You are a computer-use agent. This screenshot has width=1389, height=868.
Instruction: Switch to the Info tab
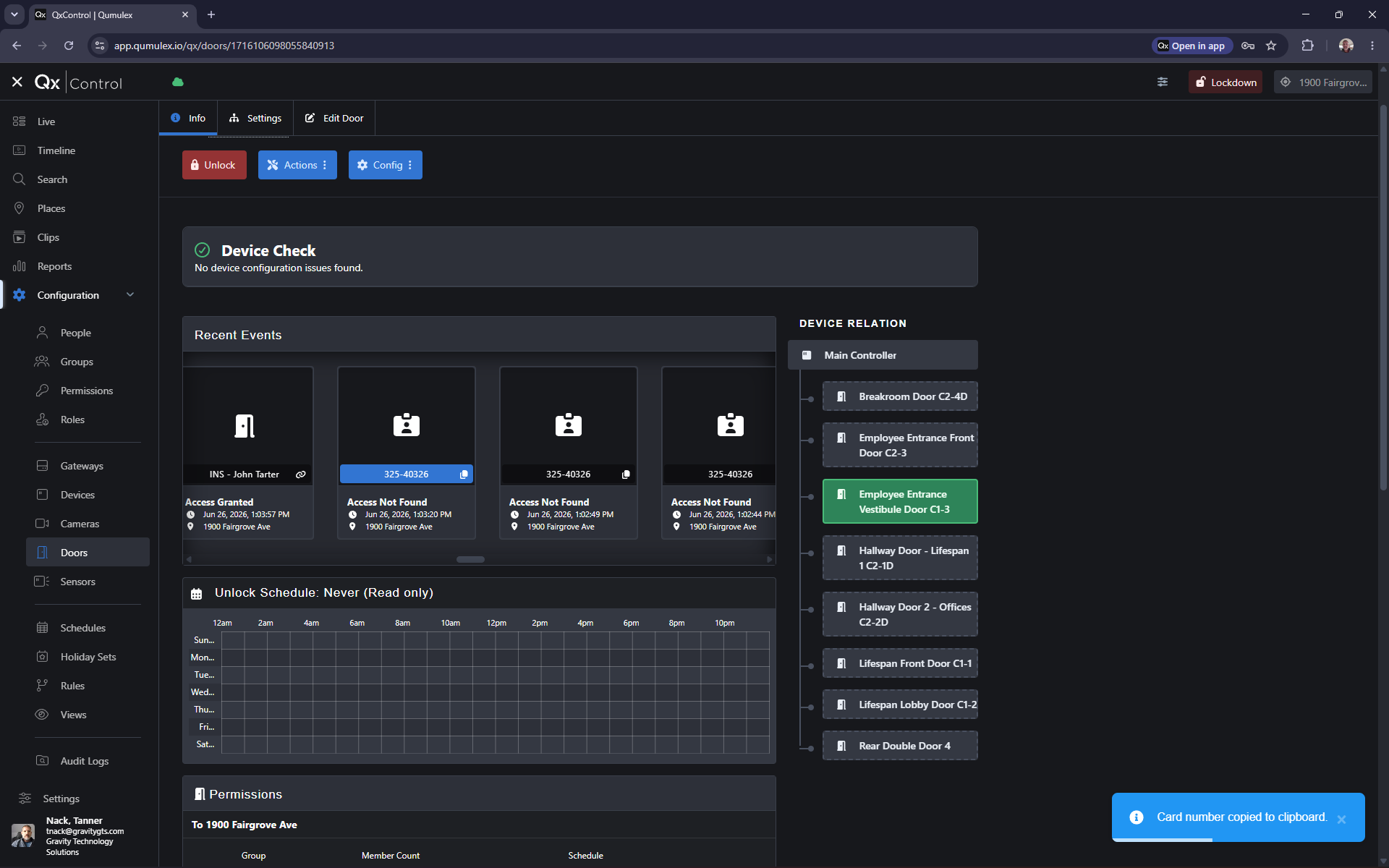point(188,118)
